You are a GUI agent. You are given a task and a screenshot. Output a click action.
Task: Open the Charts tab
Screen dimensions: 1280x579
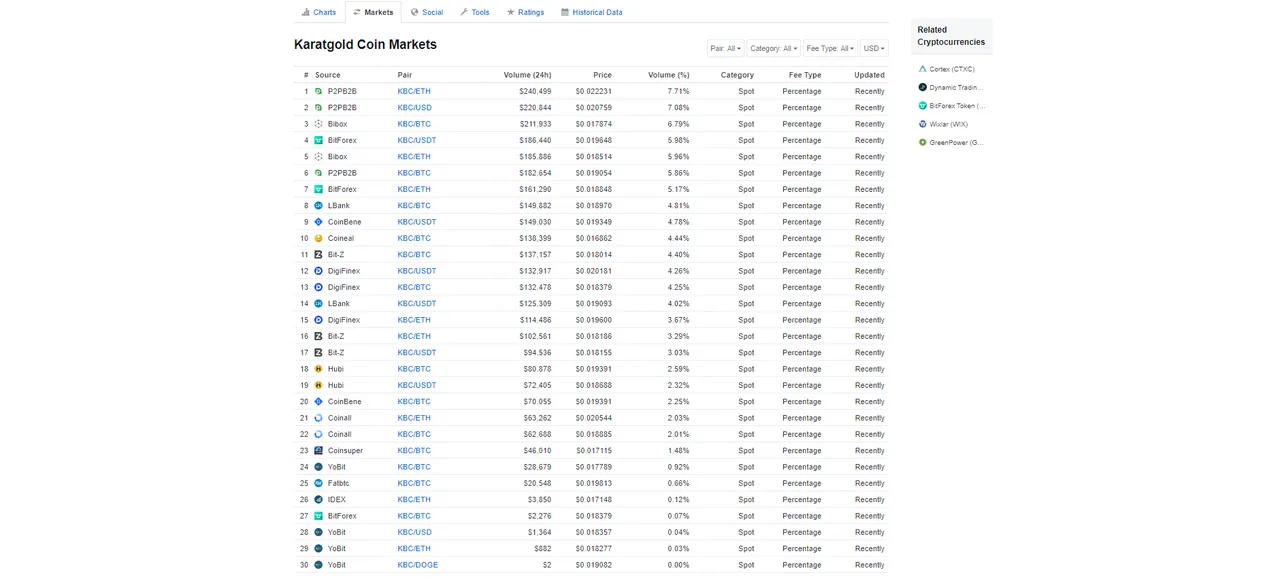[x=319, y=12]
